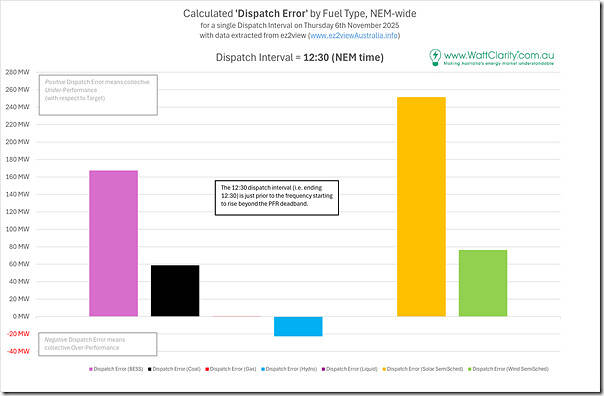Select legend label 'Dispatch Error (Hydro)'

click(291, 369)
